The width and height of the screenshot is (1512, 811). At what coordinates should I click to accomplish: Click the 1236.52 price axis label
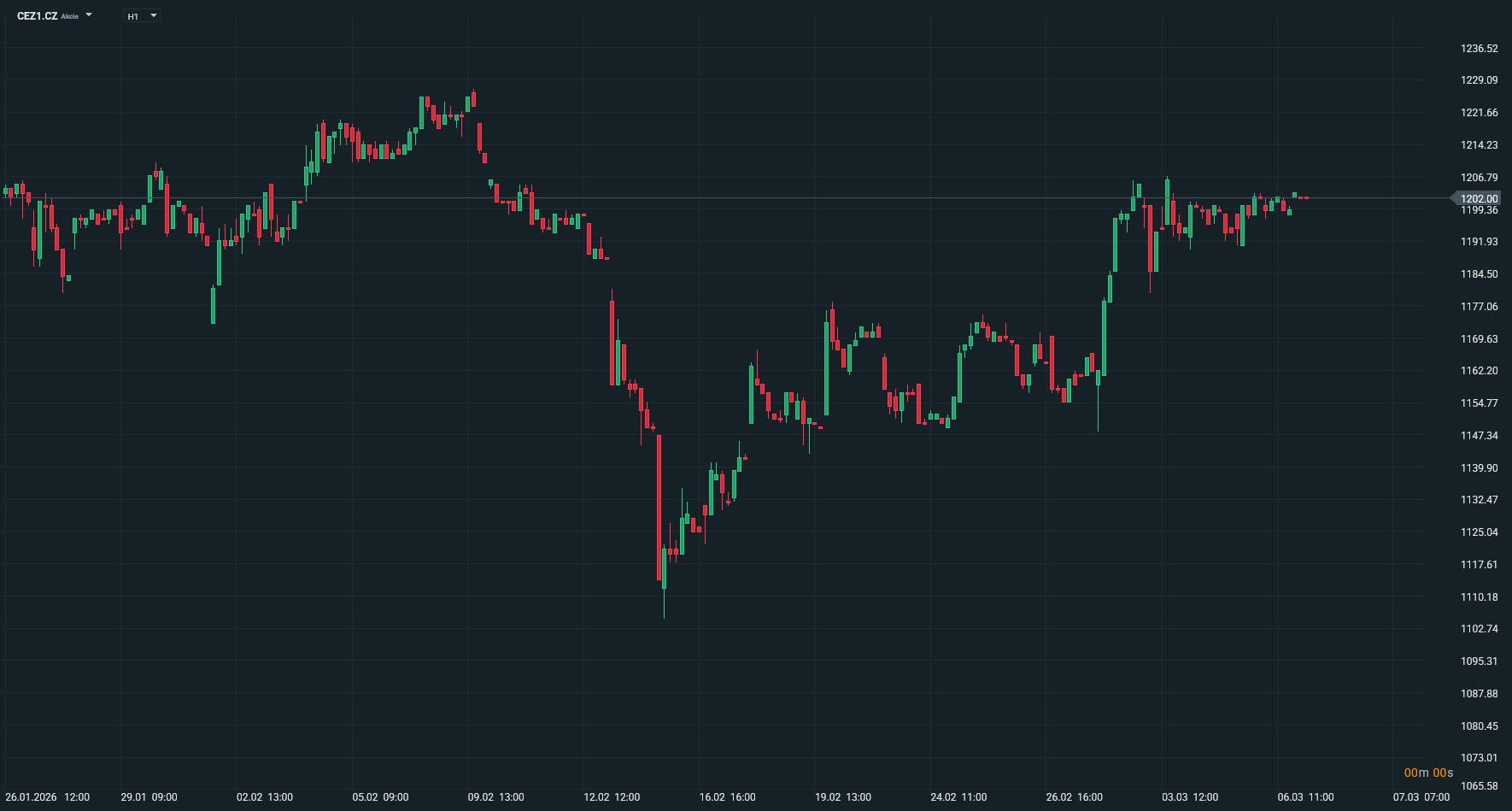(1479, 49)
